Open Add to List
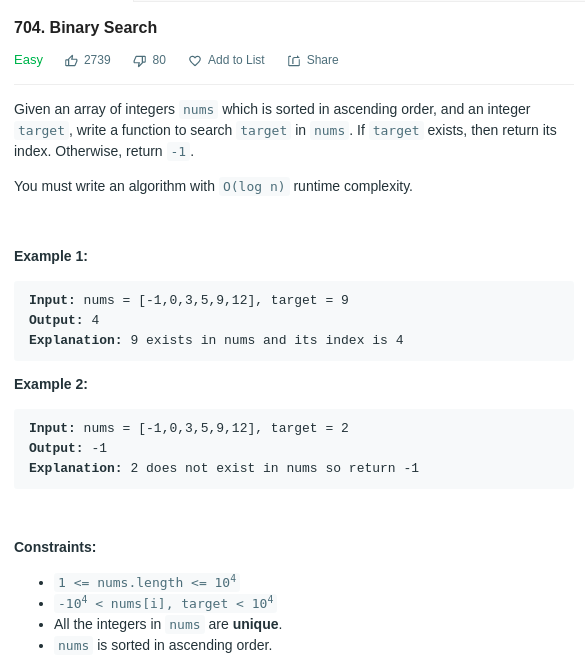The height and width of the screenshot is (672, 585). [236, 60]
